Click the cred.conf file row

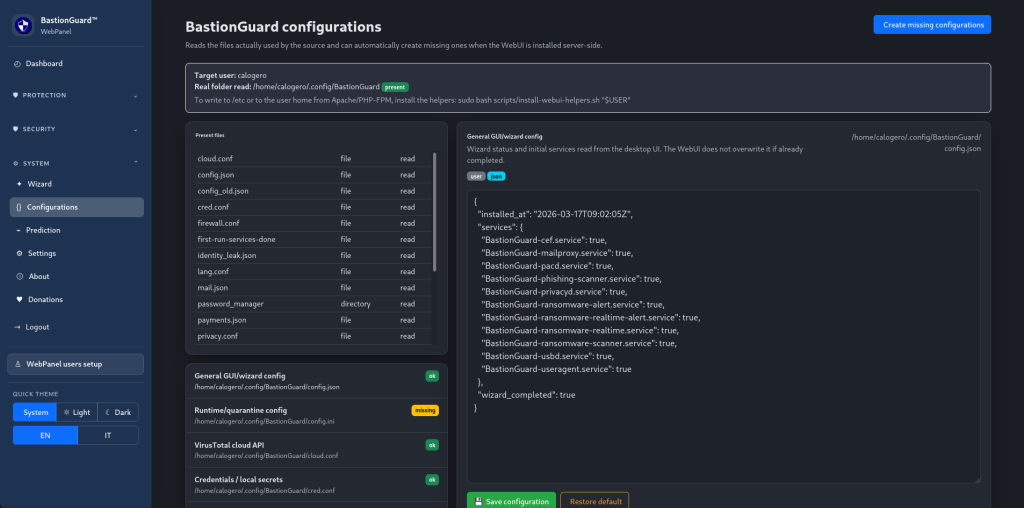[313, 207]
